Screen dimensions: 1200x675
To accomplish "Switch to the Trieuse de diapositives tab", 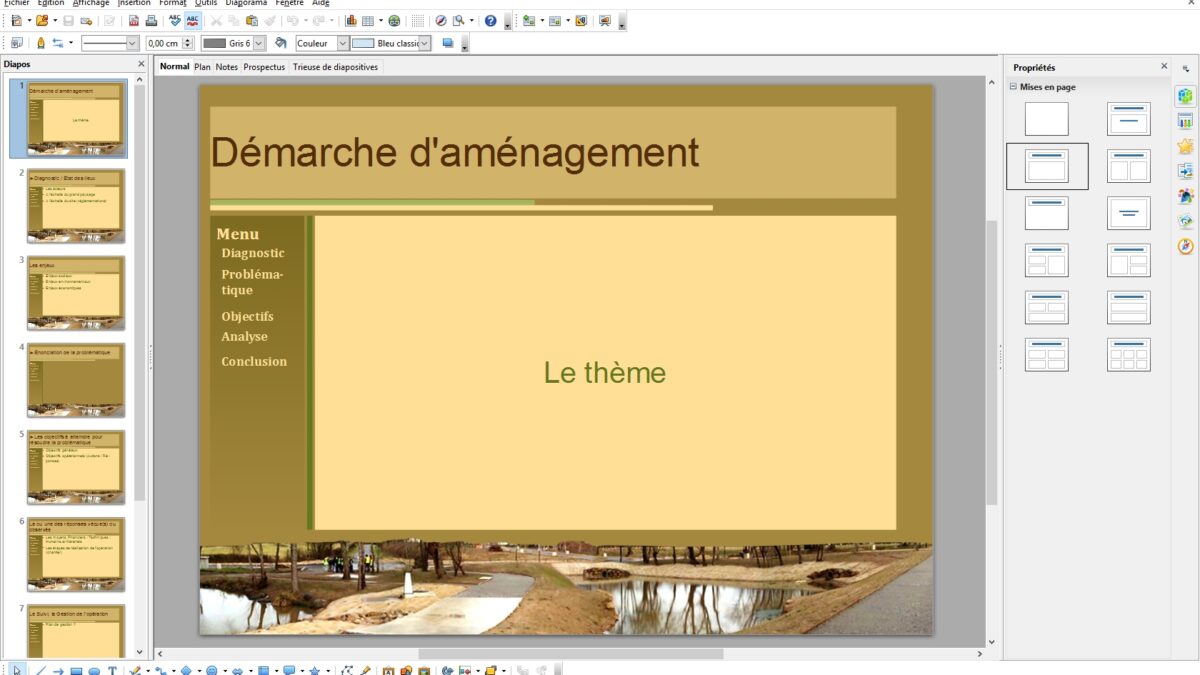I will point(335,67).
